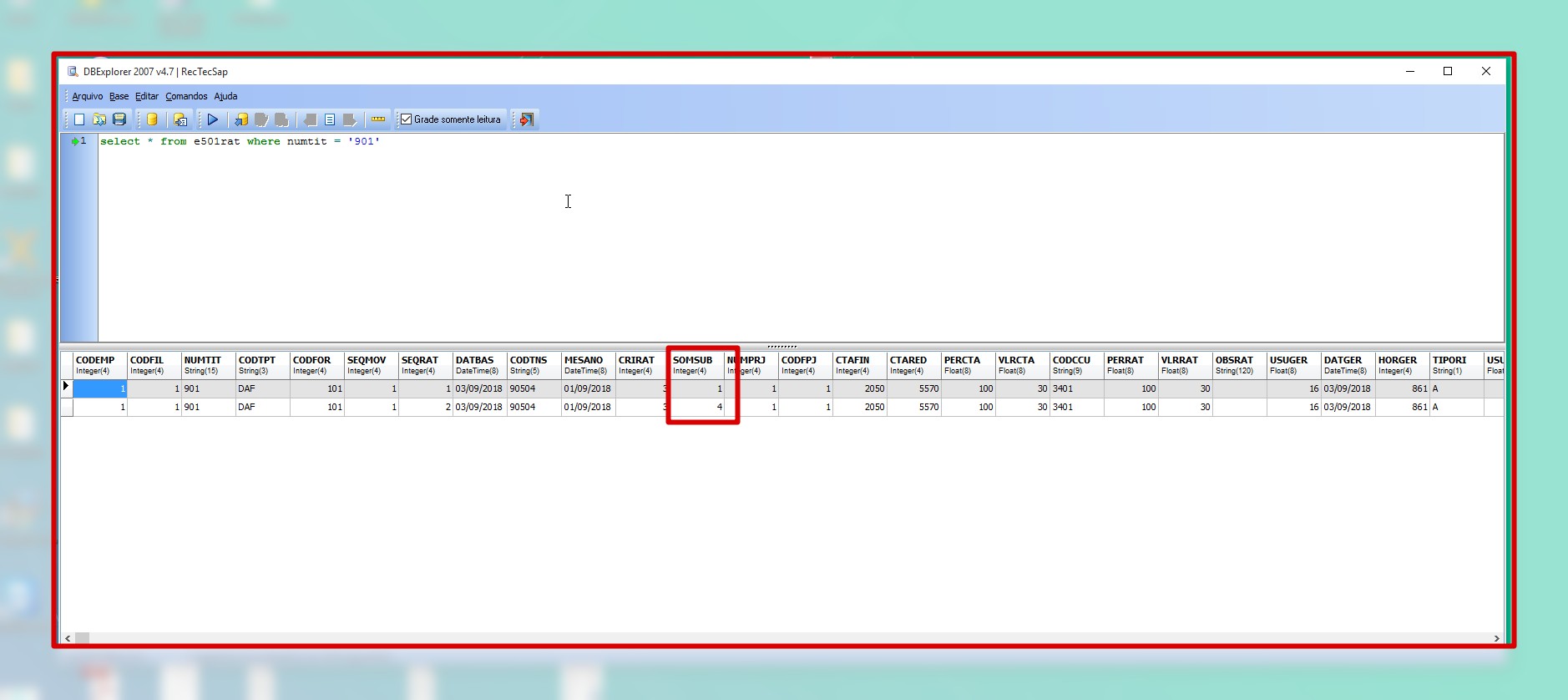This screenshot has width=1568, height=700.
Task: Click the exit door icon in toolbar
Action: pyautogui.click(x=527, y=119)
